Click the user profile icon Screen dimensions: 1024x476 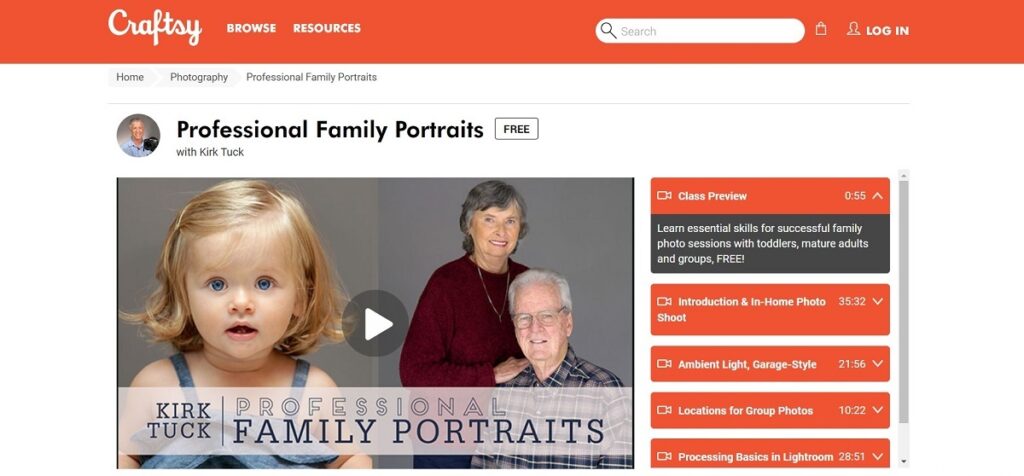[x=853, y=29]
